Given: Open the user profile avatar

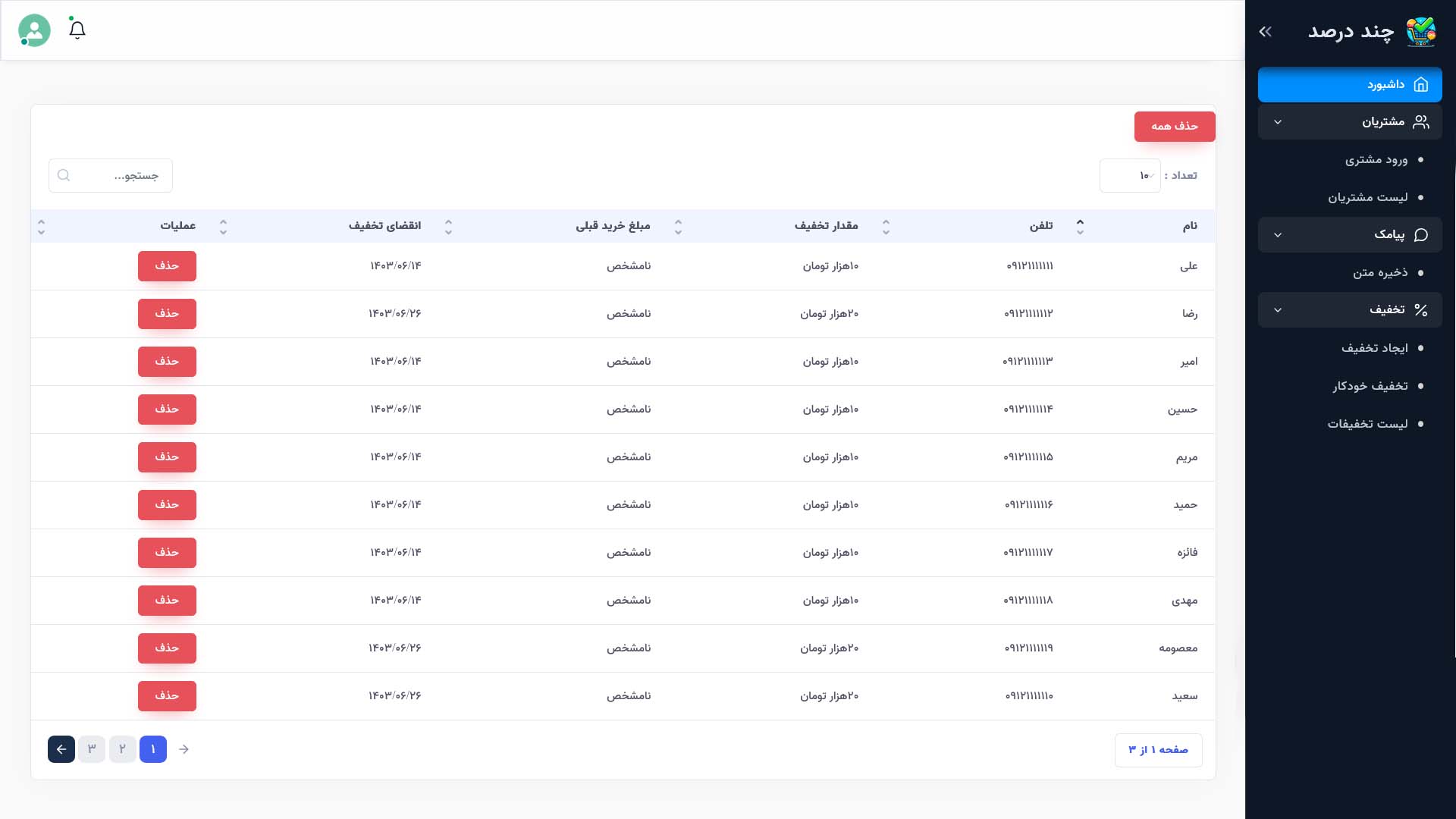Looking at the screenshot, I should [x=34, y=30].
